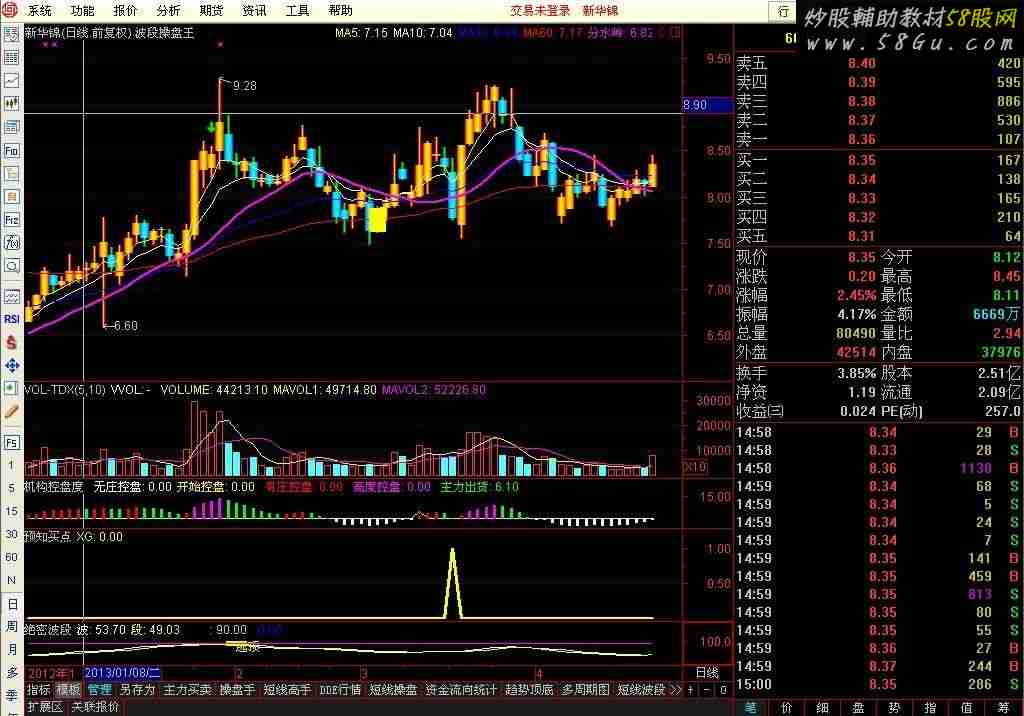Click the minus button beside template tabs
1024x716 pixels.
point(707,690)
